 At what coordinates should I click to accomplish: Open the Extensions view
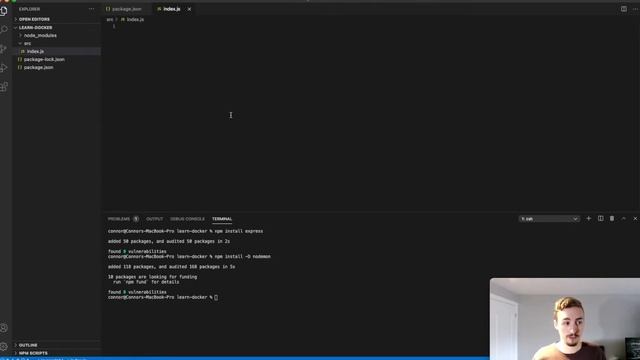4,87
